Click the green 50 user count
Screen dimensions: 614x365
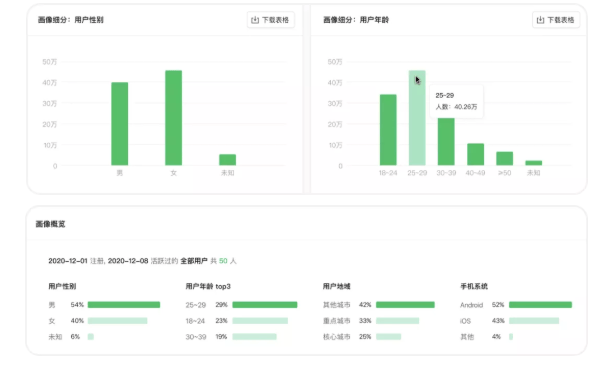(x=223, y=261)
